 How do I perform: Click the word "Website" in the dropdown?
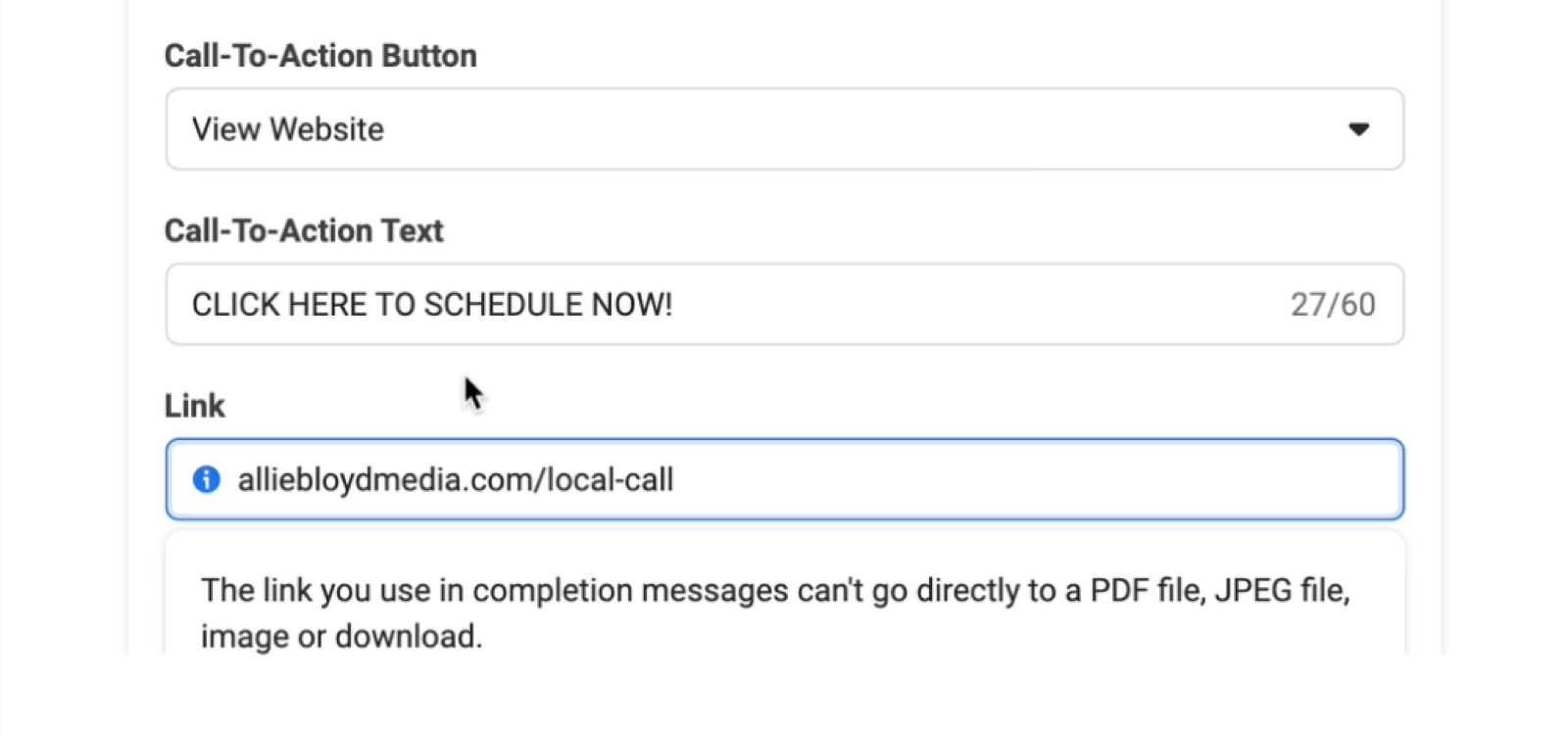(x=327, y=129)
